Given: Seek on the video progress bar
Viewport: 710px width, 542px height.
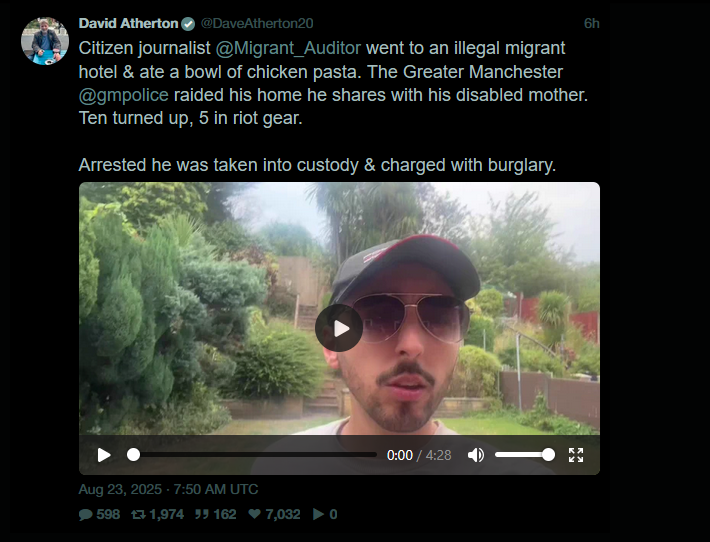Looking at the screenshot, I should 252,455.
